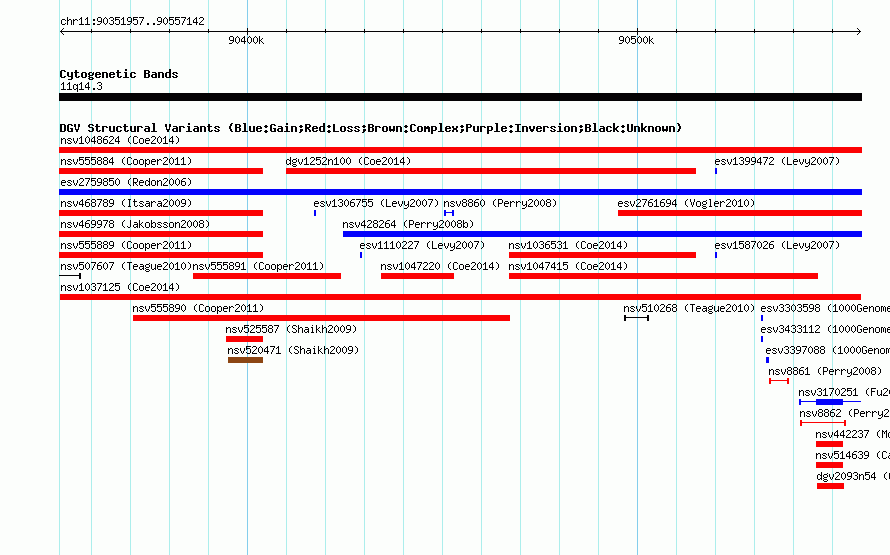Click the chr11:90351957..90557142 coordinate label

[132, 22]
